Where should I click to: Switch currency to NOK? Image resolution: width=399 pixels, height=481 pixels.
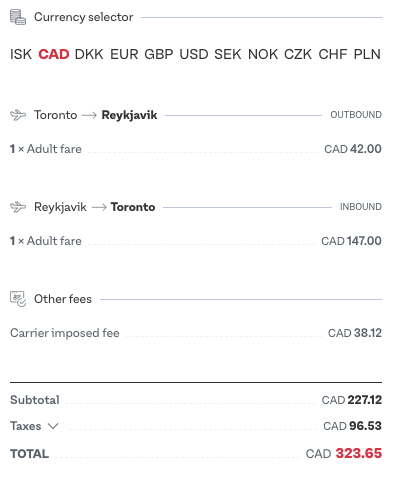[x=263, y=54]
